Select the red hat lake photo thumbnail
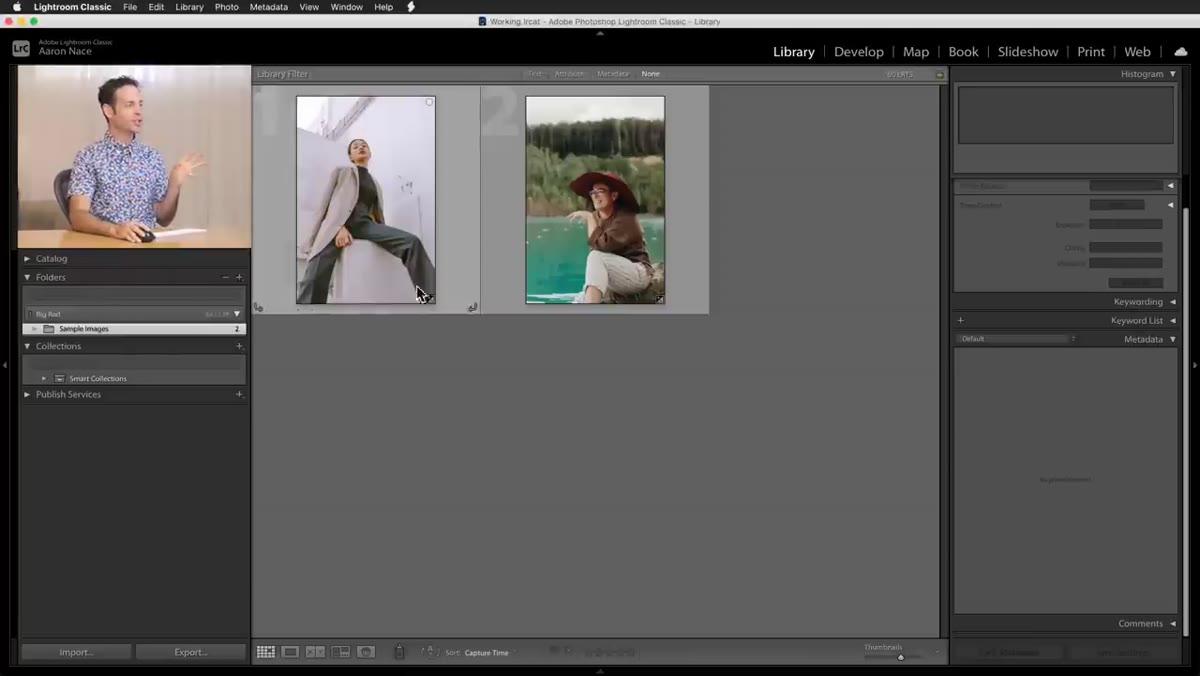Screen dimensions: 1200x676 [x=595, y=200]
